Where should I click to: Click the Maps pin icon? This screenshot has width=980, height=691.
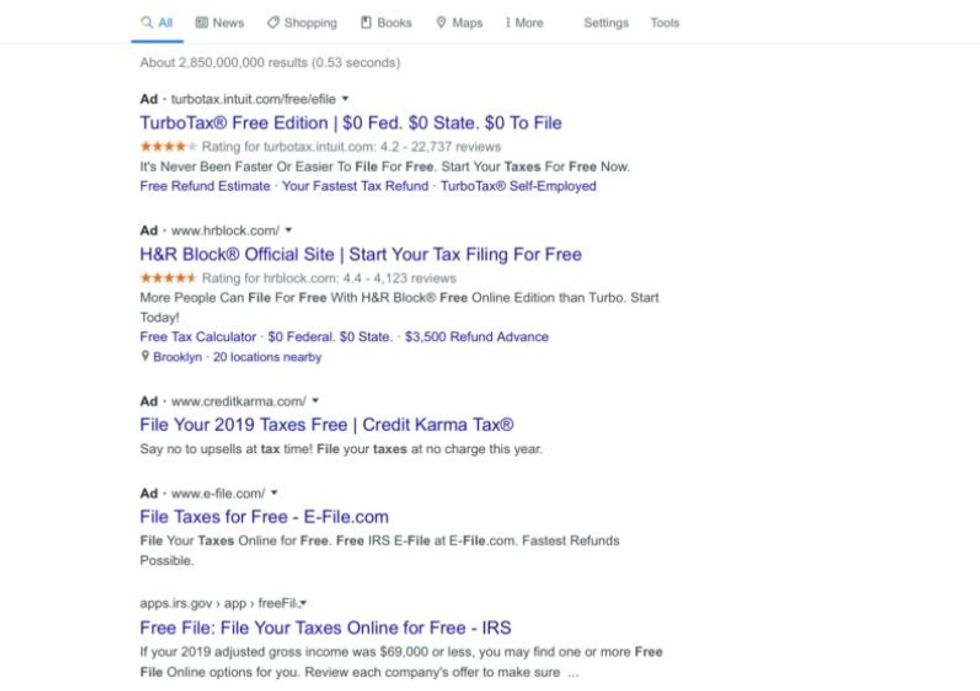pyautogui.click(x=441, y=23)
